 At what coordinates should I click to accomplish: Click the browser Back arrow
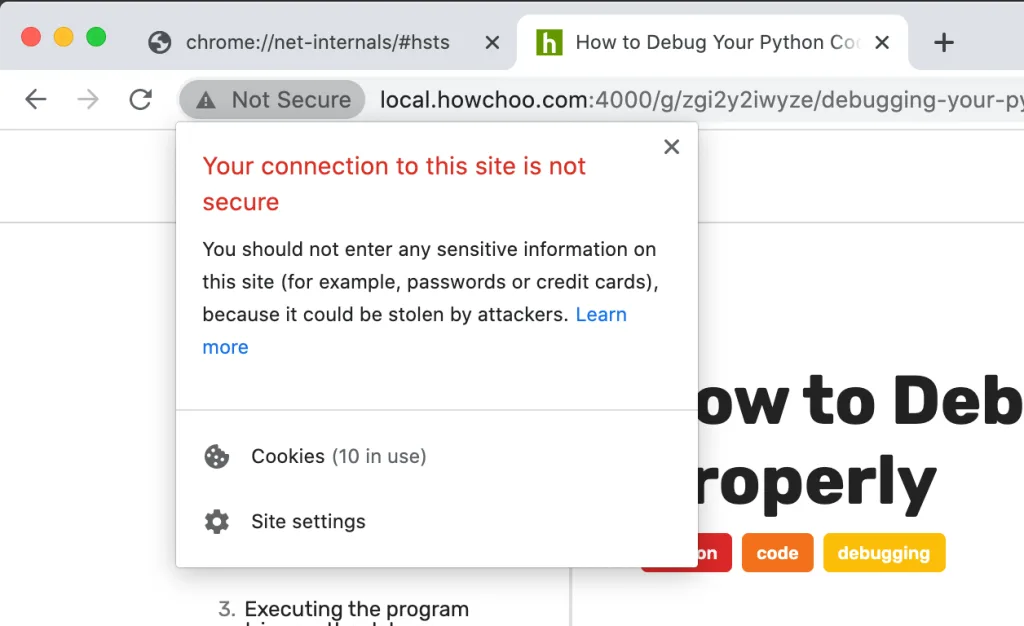36,99
